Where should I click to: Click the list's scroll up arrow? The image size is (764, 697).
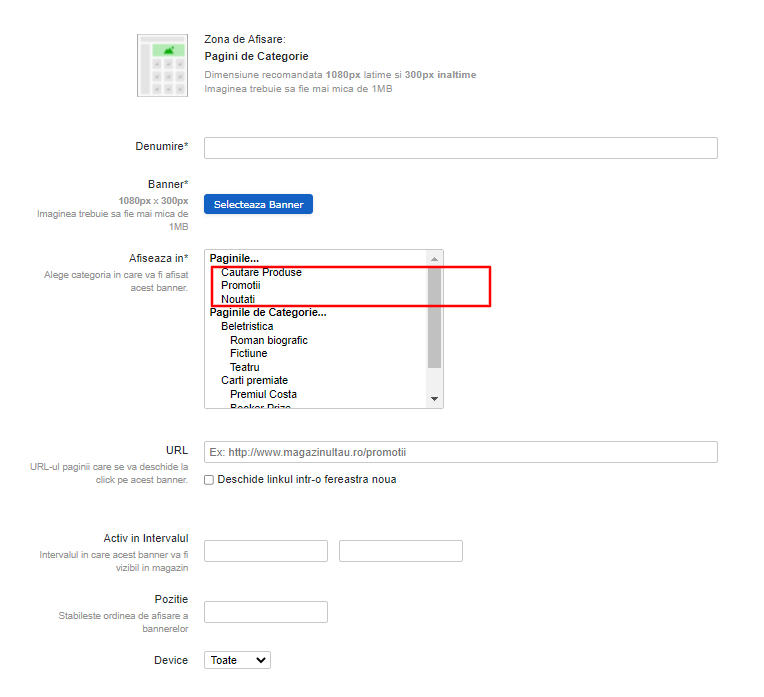point(434,258)
